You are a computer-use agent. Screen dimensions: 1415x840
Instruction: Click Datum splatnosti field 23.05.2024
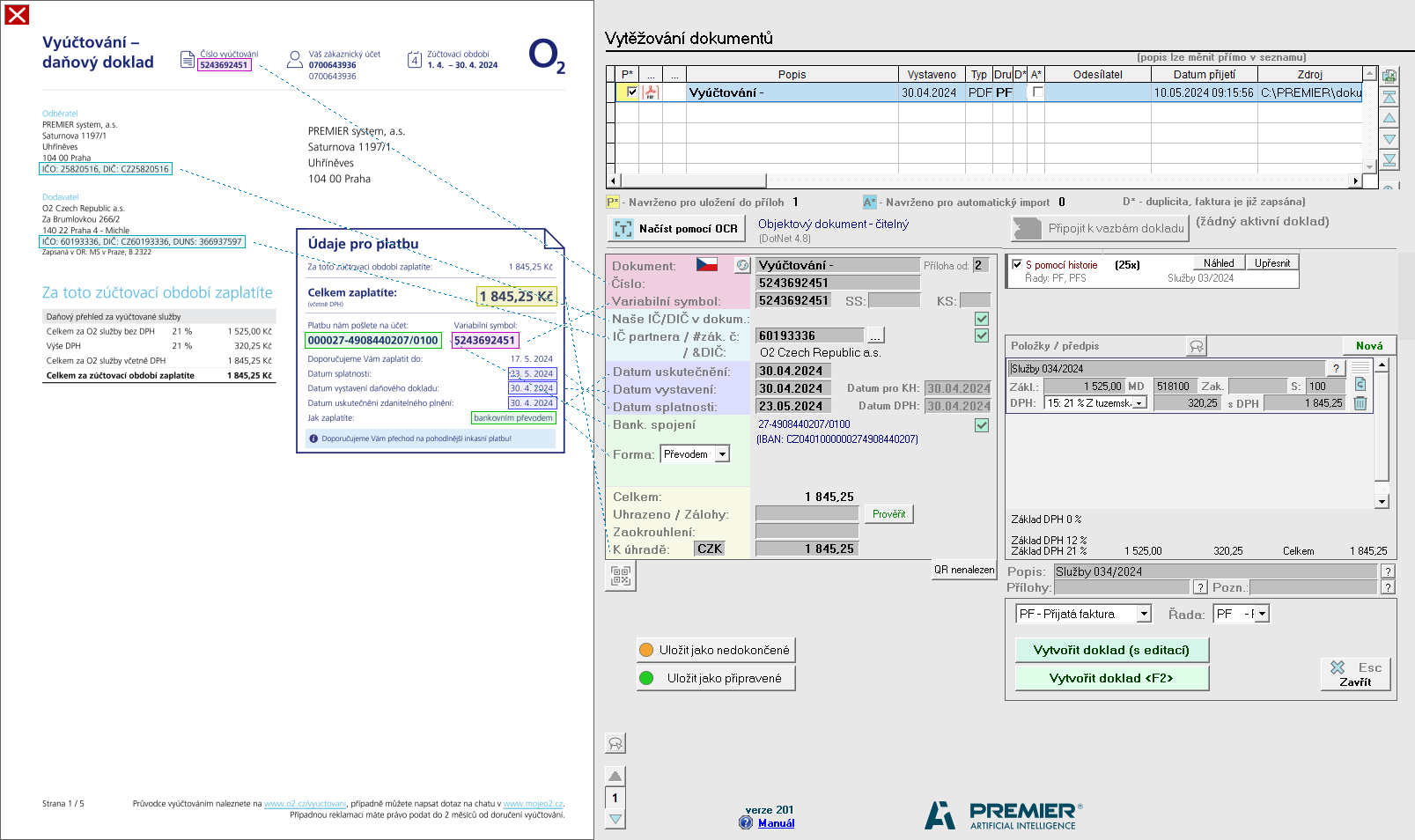click(793, 406)
